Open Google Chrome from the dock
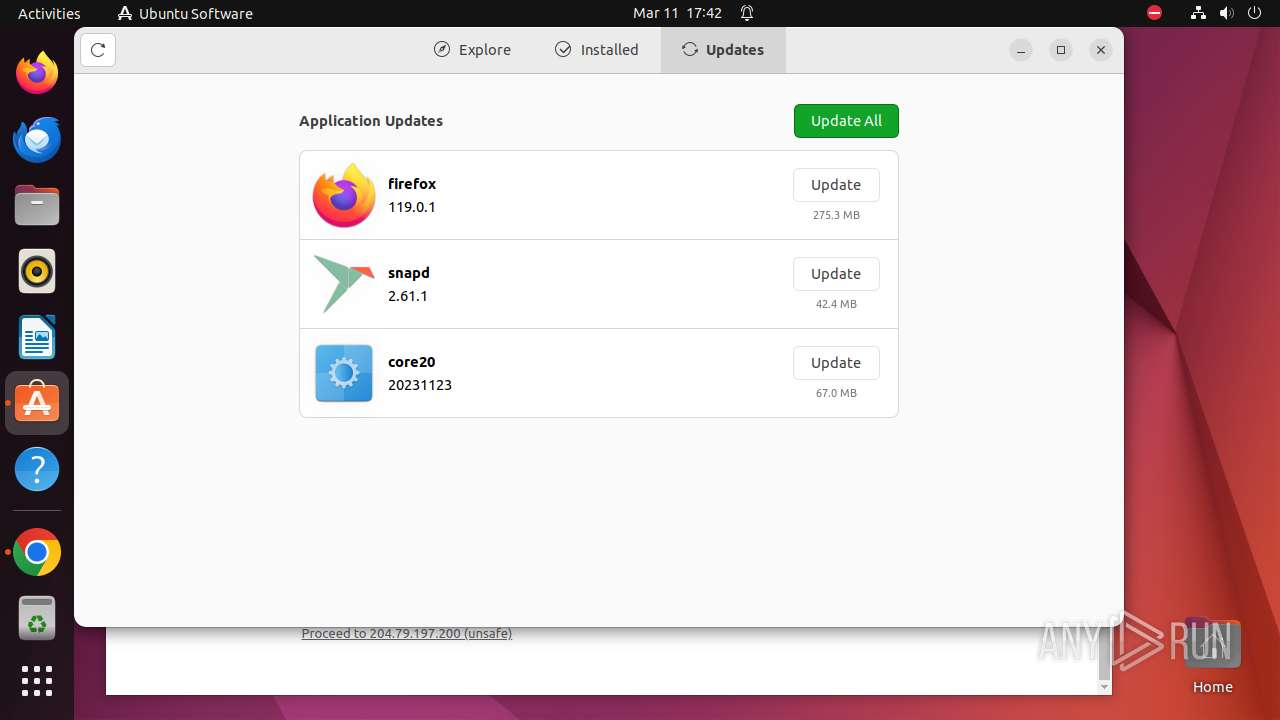 point(37,552)
